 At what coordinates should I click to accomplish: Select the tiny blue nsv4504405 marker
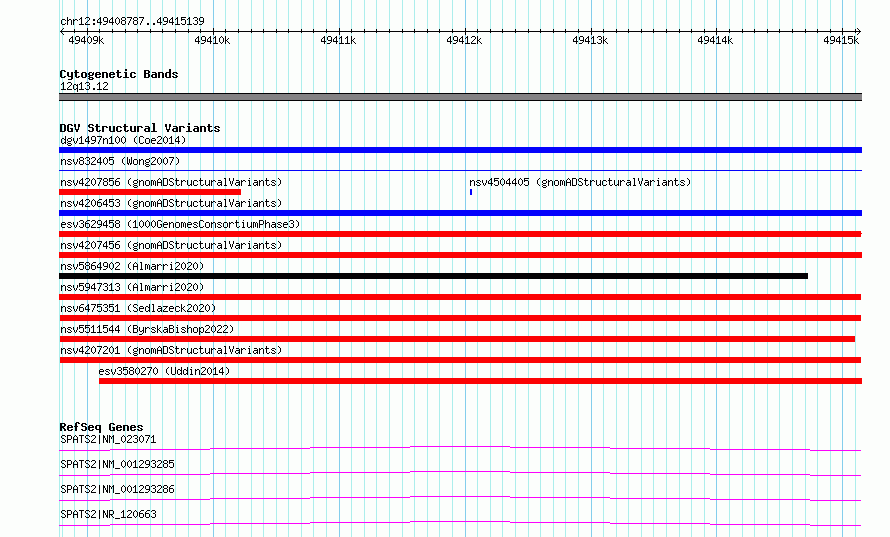pos(471,192)
